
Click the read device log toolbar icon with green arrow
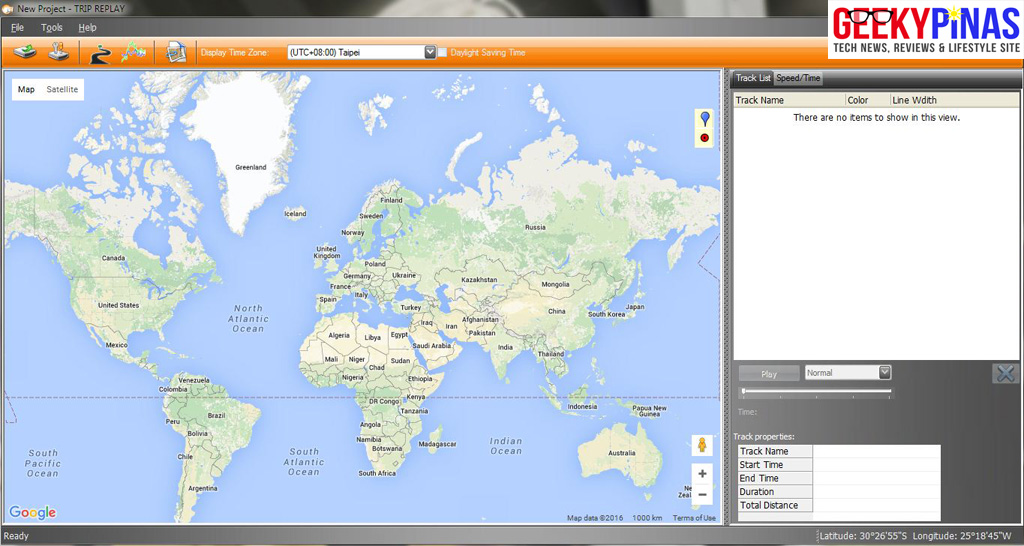(x=25, y=52)
